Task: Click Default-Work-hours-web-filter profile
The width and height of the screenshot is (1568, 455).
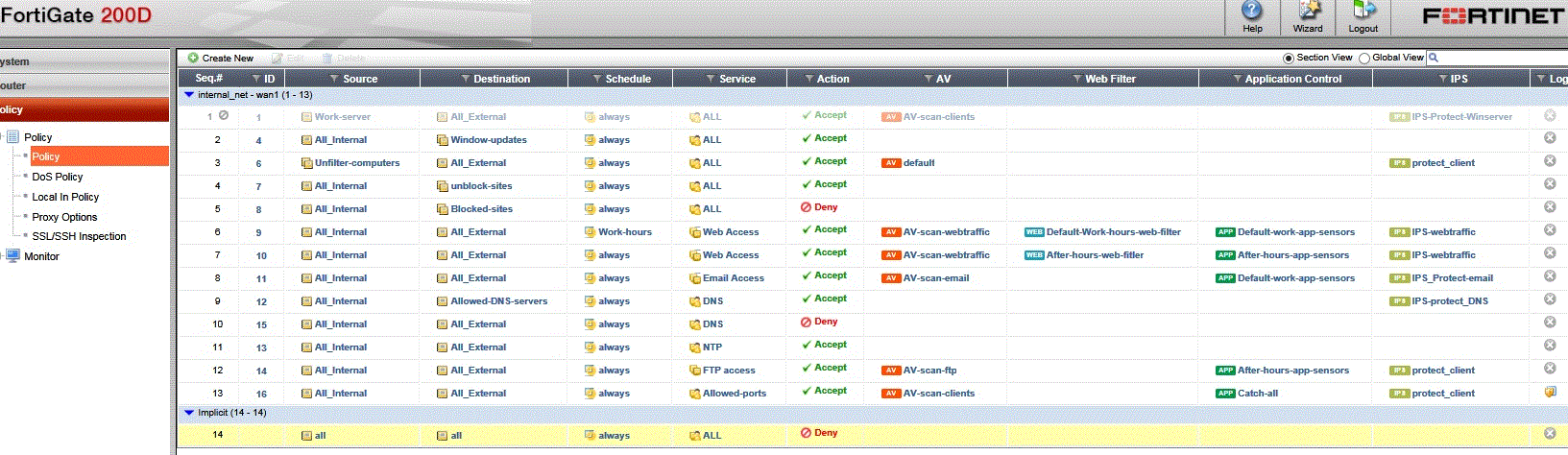Action: 1113,232
